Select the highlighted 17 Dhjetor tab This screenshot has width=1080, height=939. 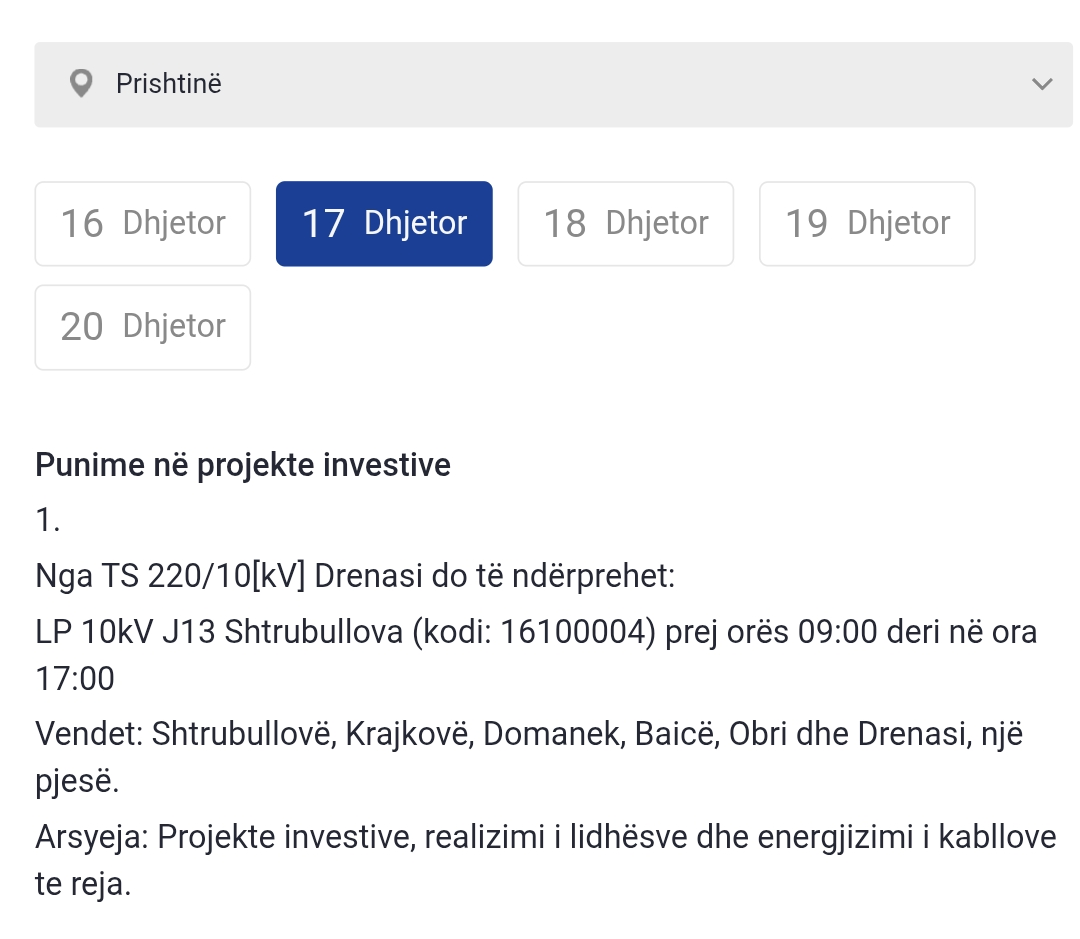click(384, 224)
